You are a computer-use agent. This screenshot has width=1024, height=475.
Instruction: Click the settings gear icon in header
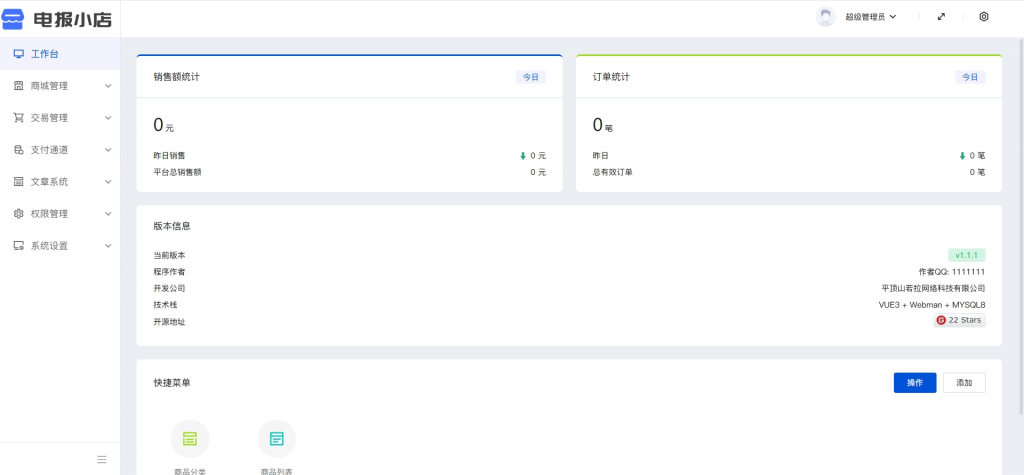click(984, 17)
